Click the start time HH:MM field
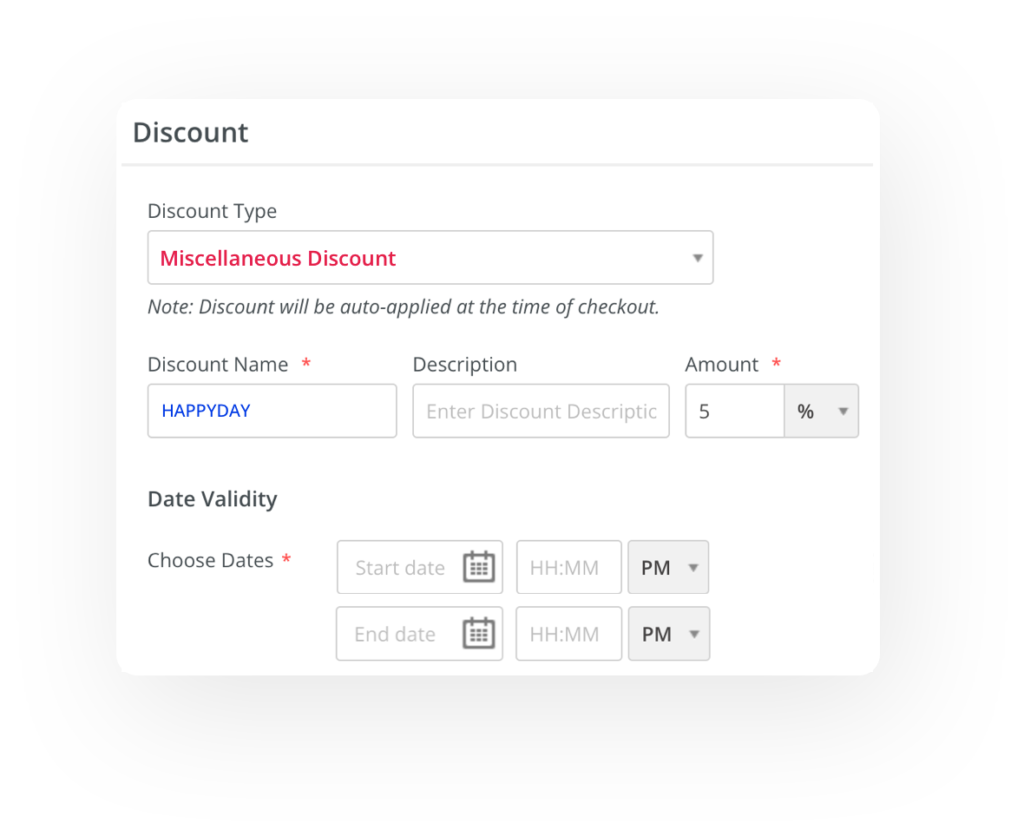 pyautogui.click(x=568, y=567)
